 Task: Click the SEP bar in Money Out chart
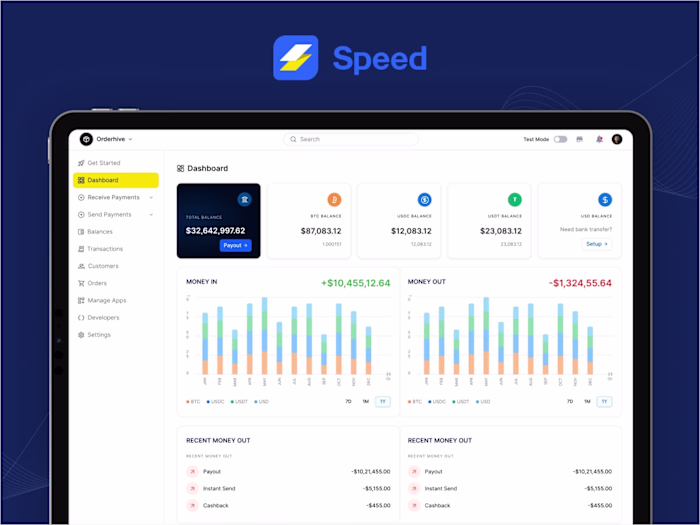(x=546, y=354)
